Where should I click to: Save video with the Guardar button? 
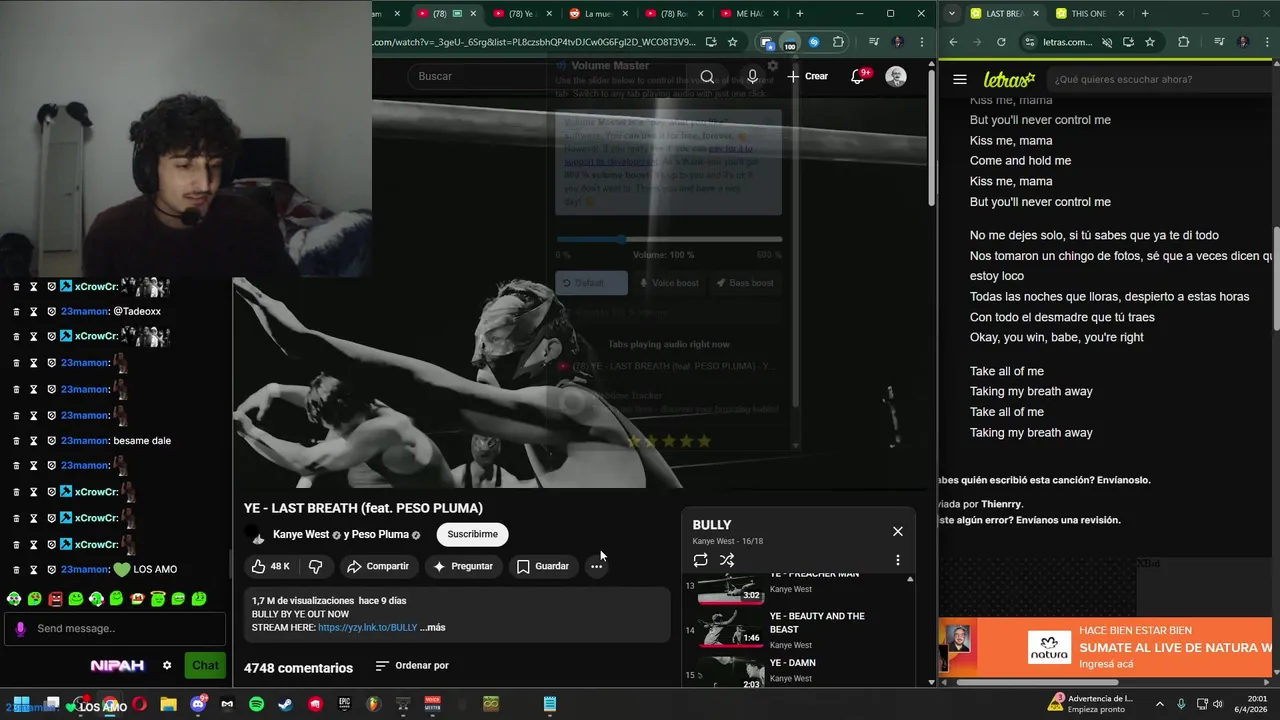point(543,566)
